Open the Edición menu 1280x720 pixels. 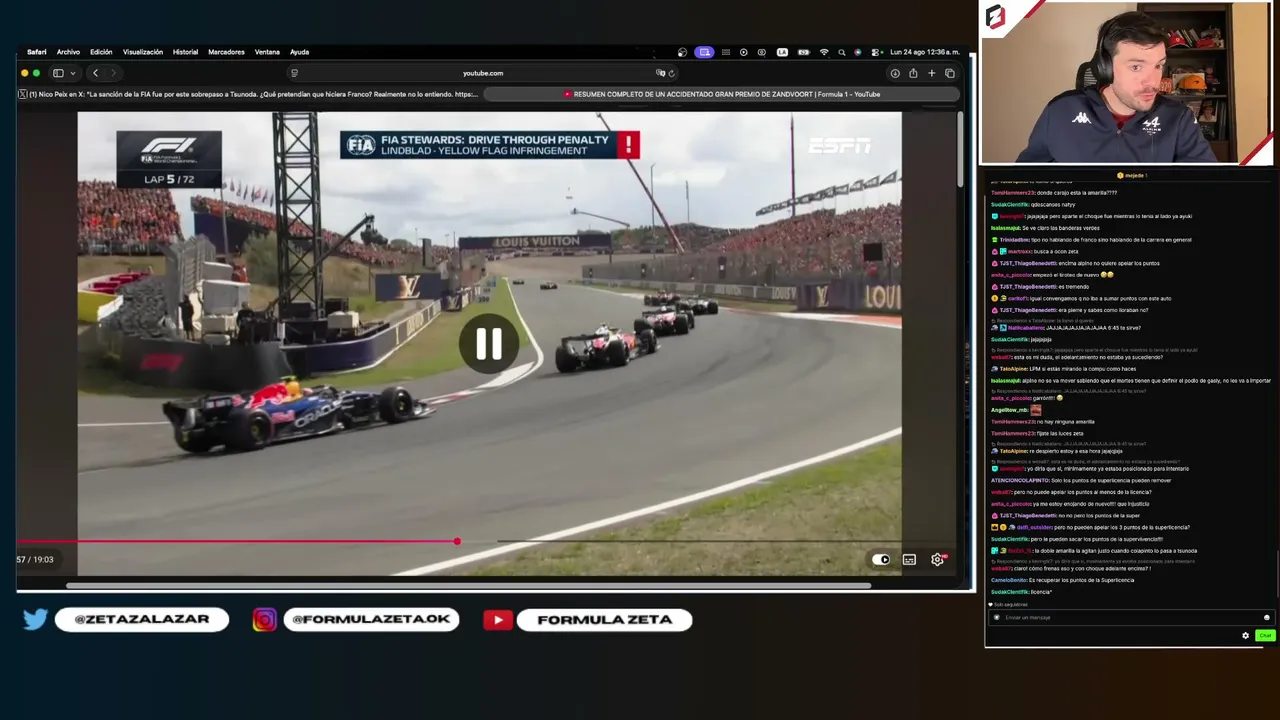[101, 52]
